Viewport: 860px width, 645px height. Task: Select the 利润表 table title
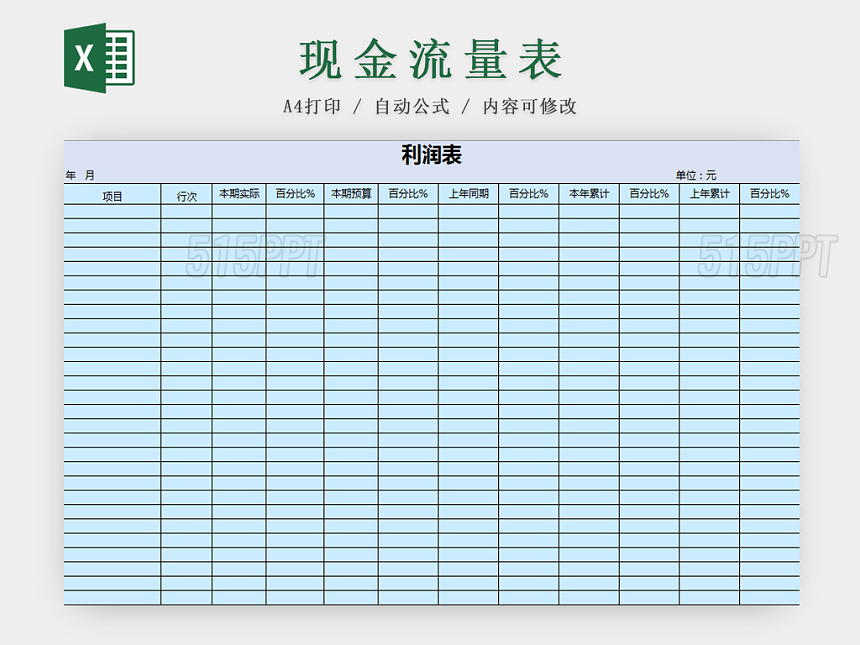(x=432, y=155)
